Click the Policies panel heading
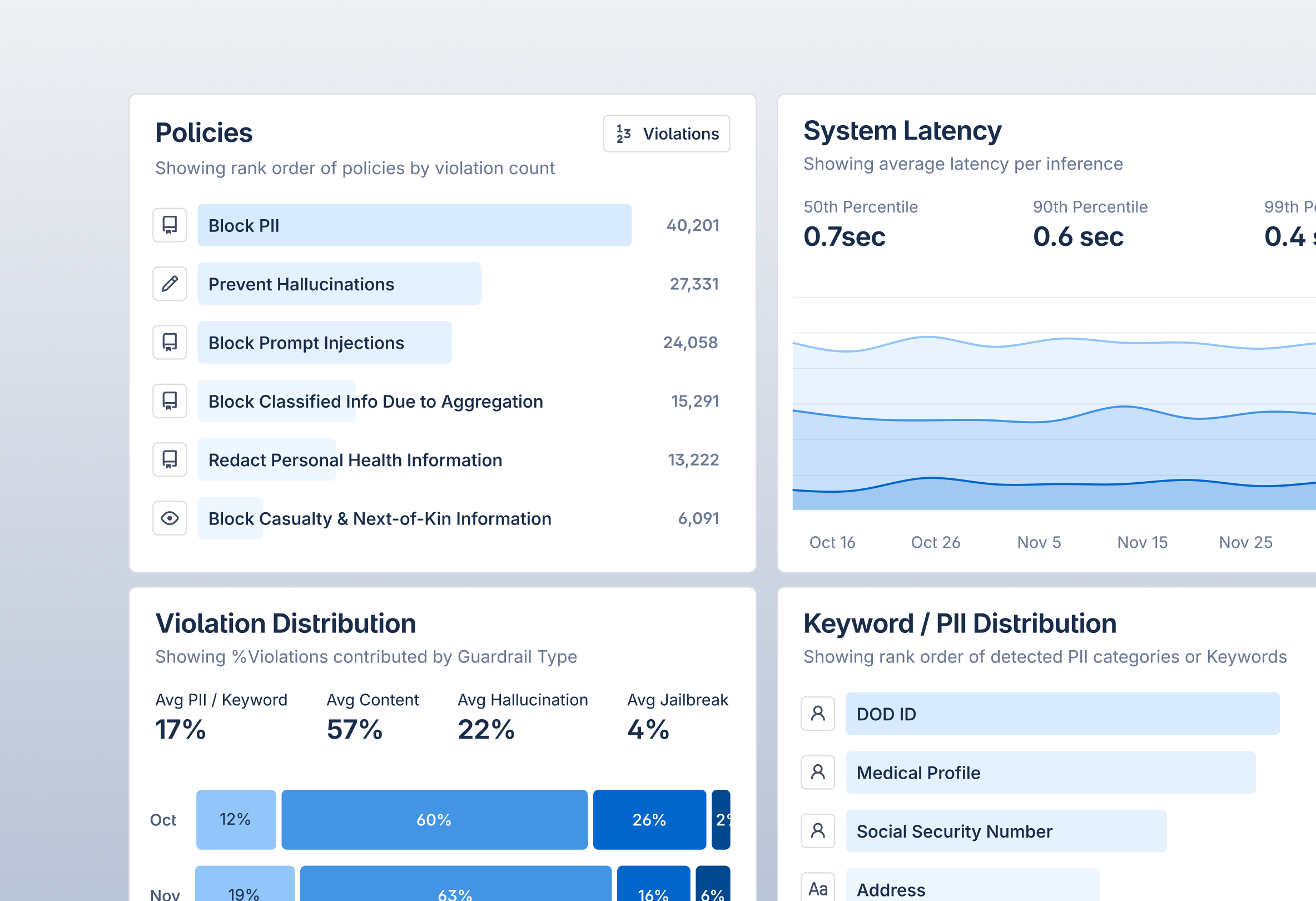Image resolution: width=1316 pixels, height=901 pixels. click(204, 132)
